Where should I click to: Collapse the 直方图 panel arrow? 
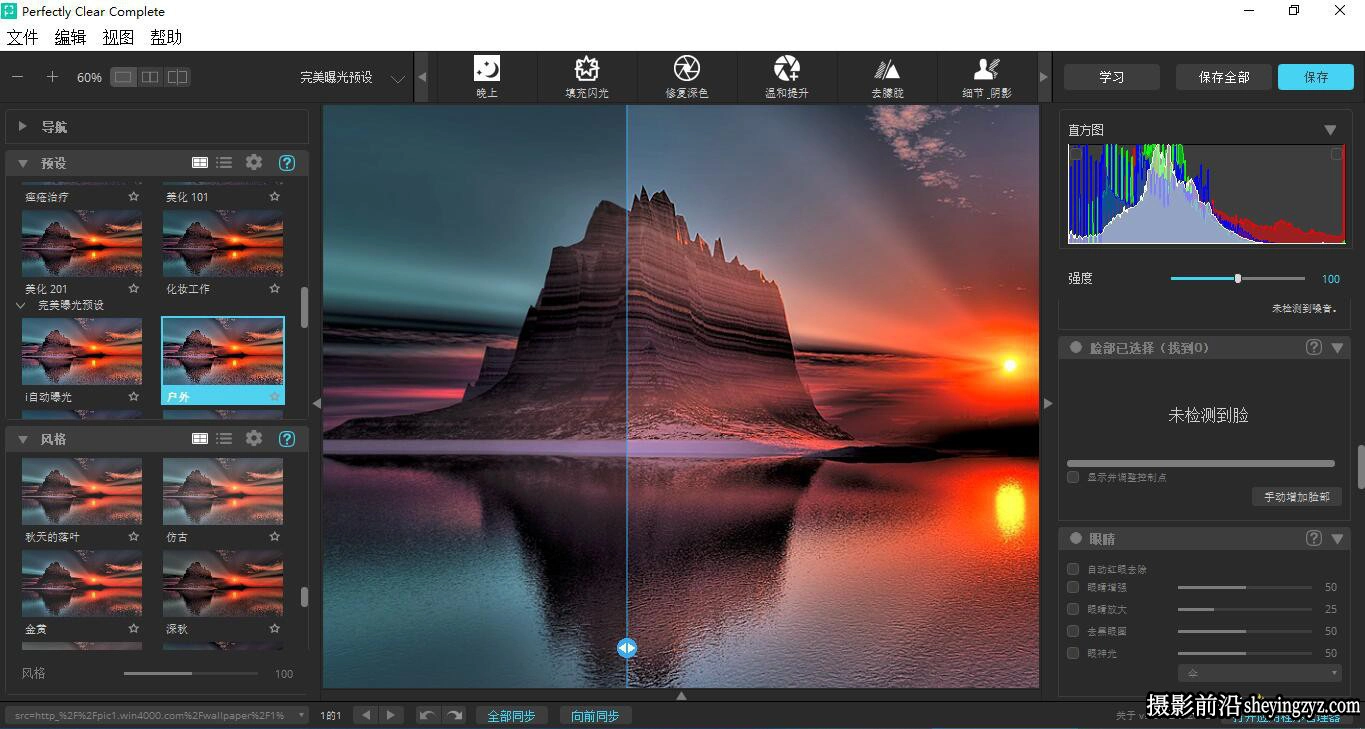(1330, 130)
